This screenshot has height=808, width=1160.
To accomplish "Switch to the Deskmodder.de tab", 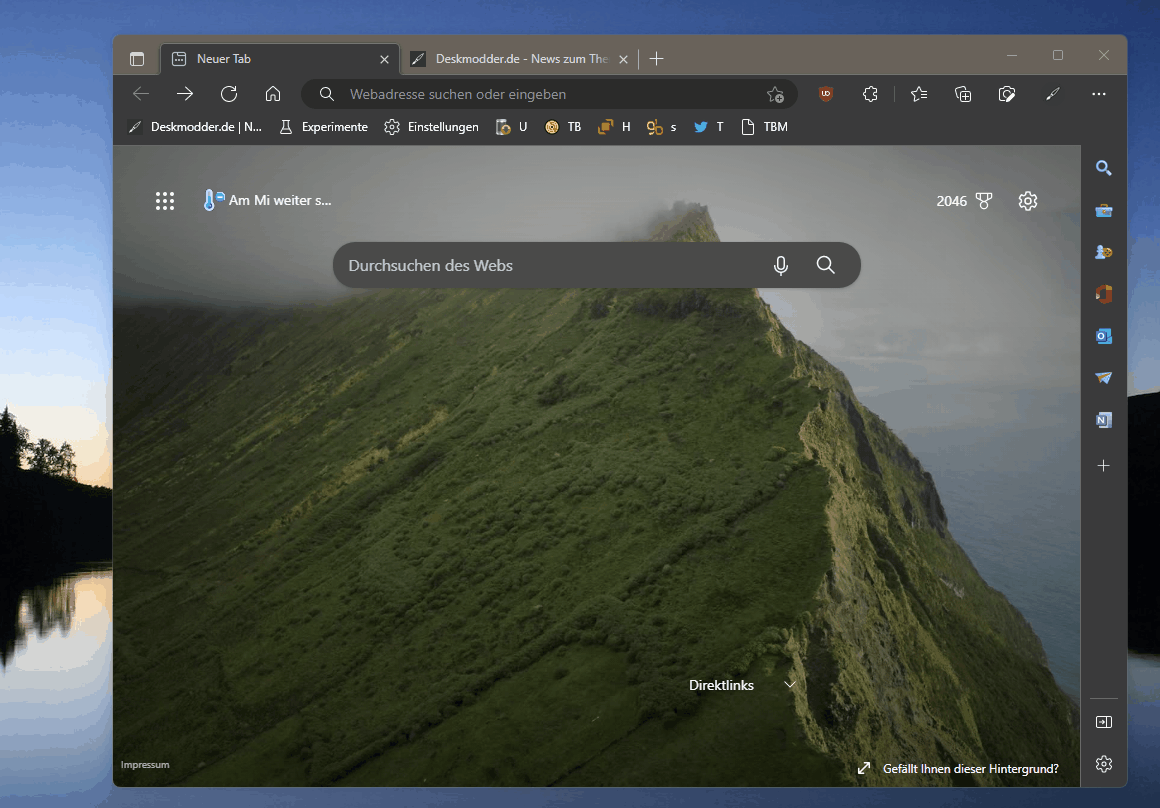I will tap(520, 58).
